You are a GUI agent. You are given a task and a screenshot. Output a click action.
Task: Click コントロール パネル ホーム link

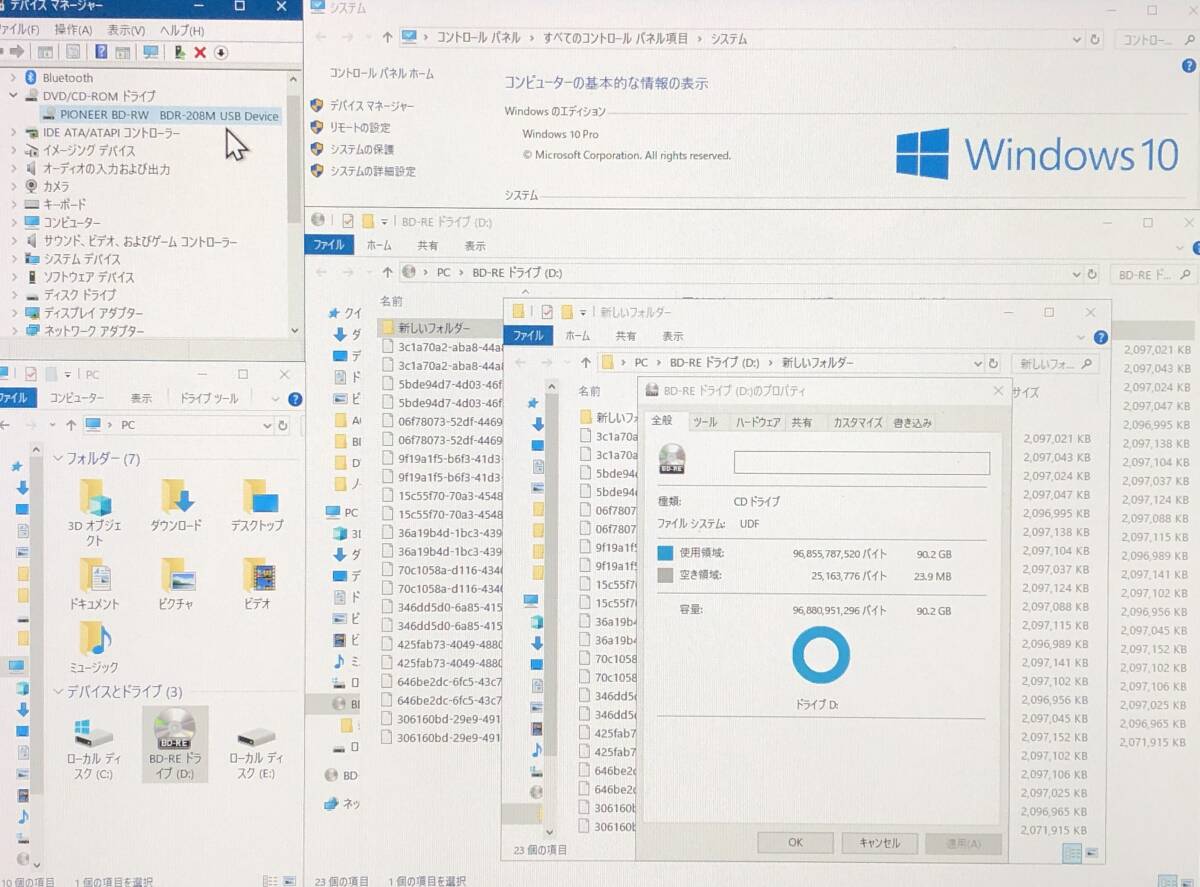381,74
